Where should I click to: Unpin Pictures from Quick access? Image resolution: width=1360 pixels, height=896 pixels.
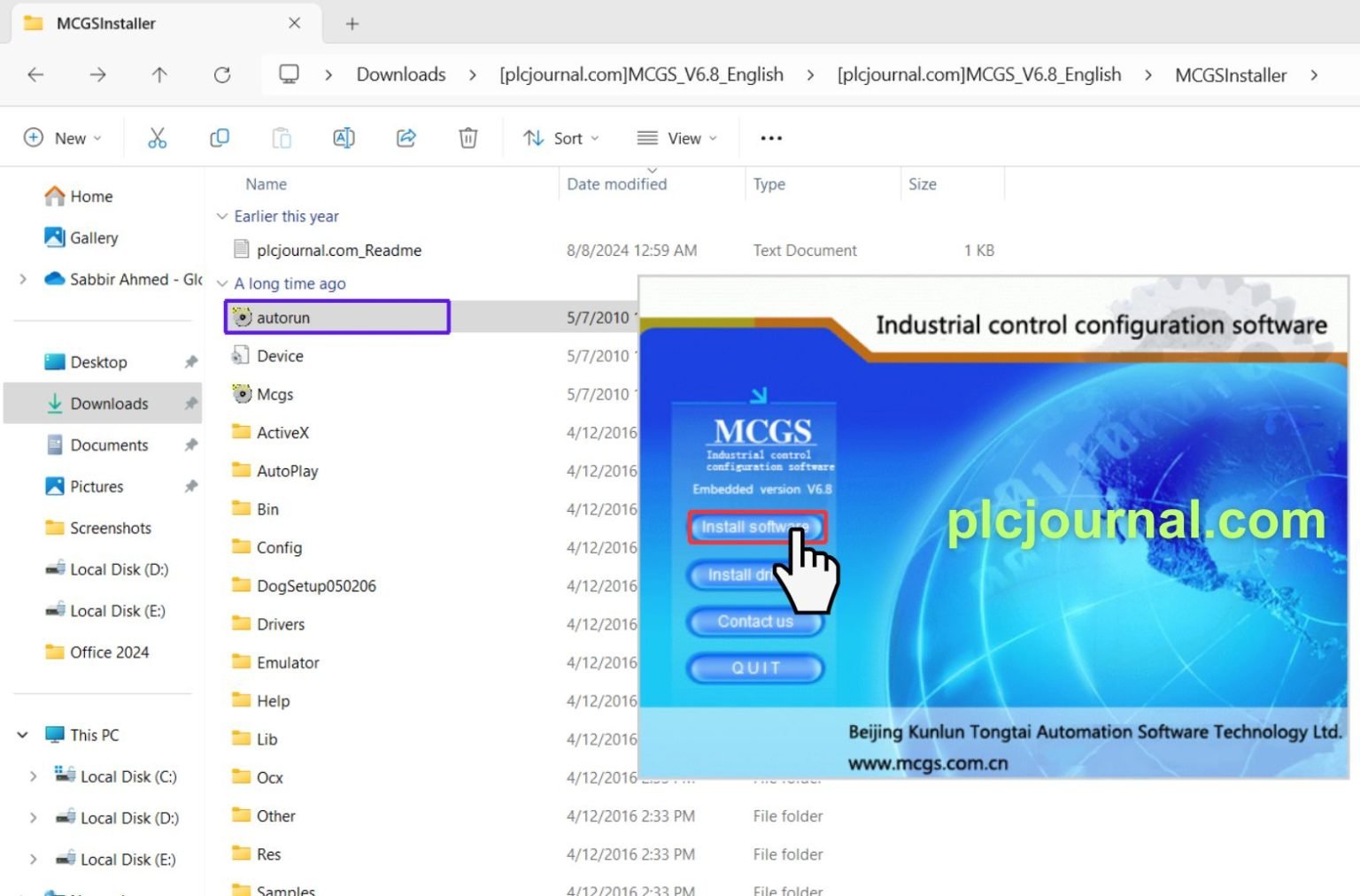(191, 486)
